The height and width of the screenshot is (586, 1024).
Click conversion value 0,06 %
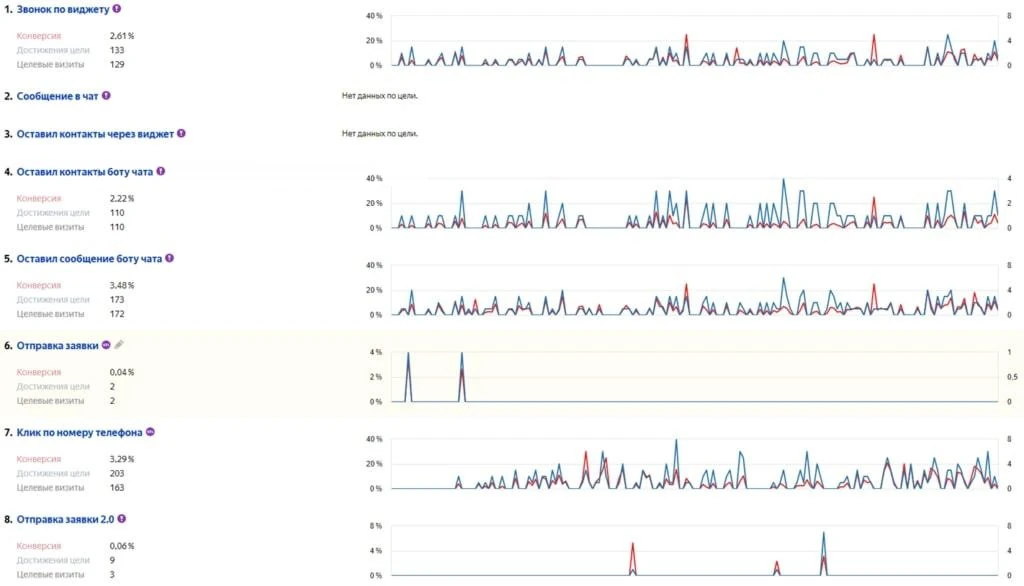(121, 546)
